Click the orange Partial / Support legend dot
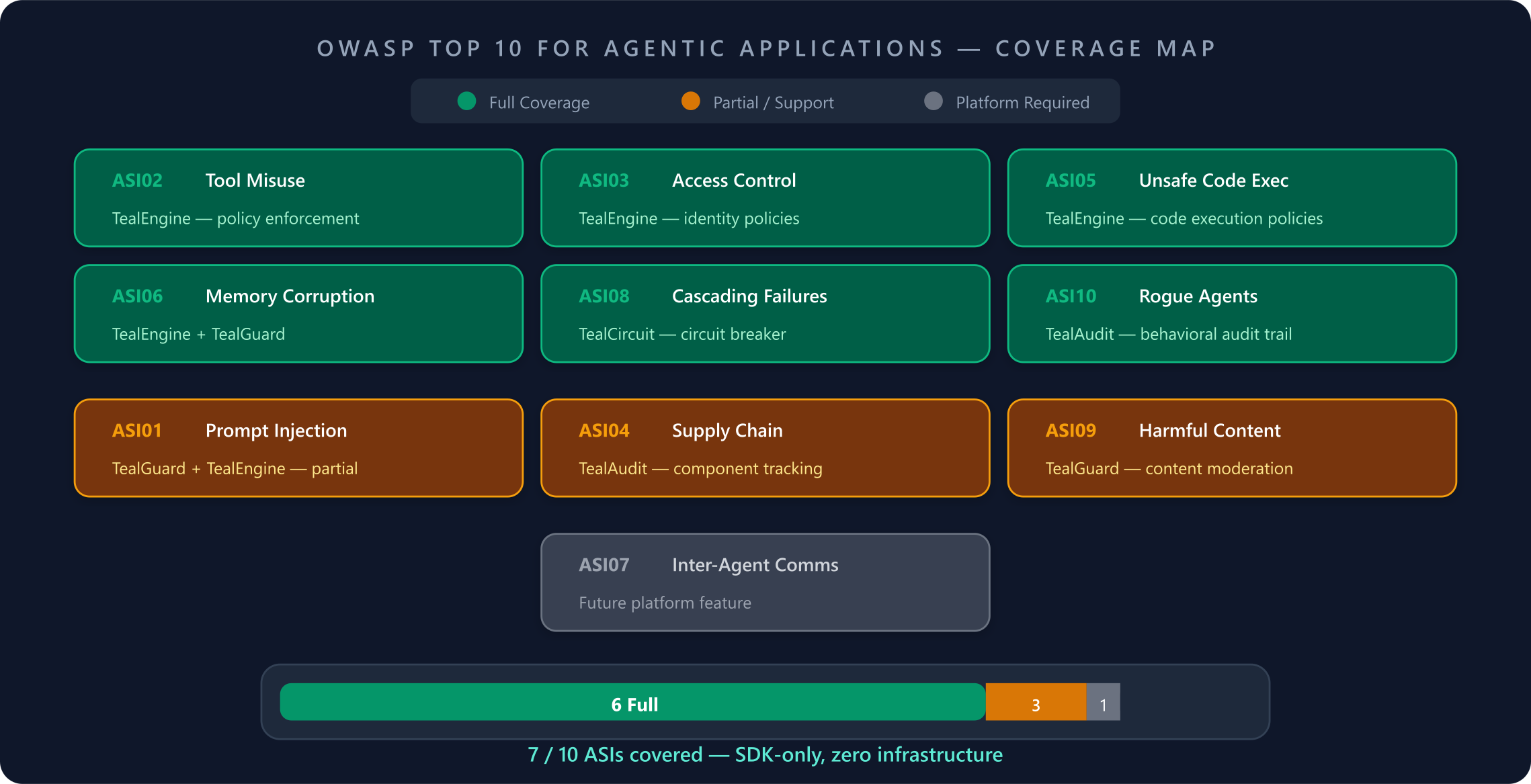The width and height of the screenshot is (1531, 784). pos(690,101)
